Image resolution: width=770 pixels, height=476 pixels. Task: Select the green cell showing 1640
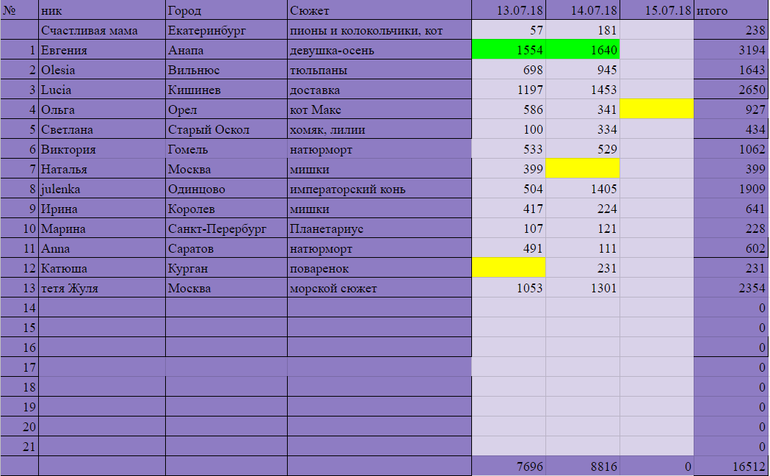582,50
